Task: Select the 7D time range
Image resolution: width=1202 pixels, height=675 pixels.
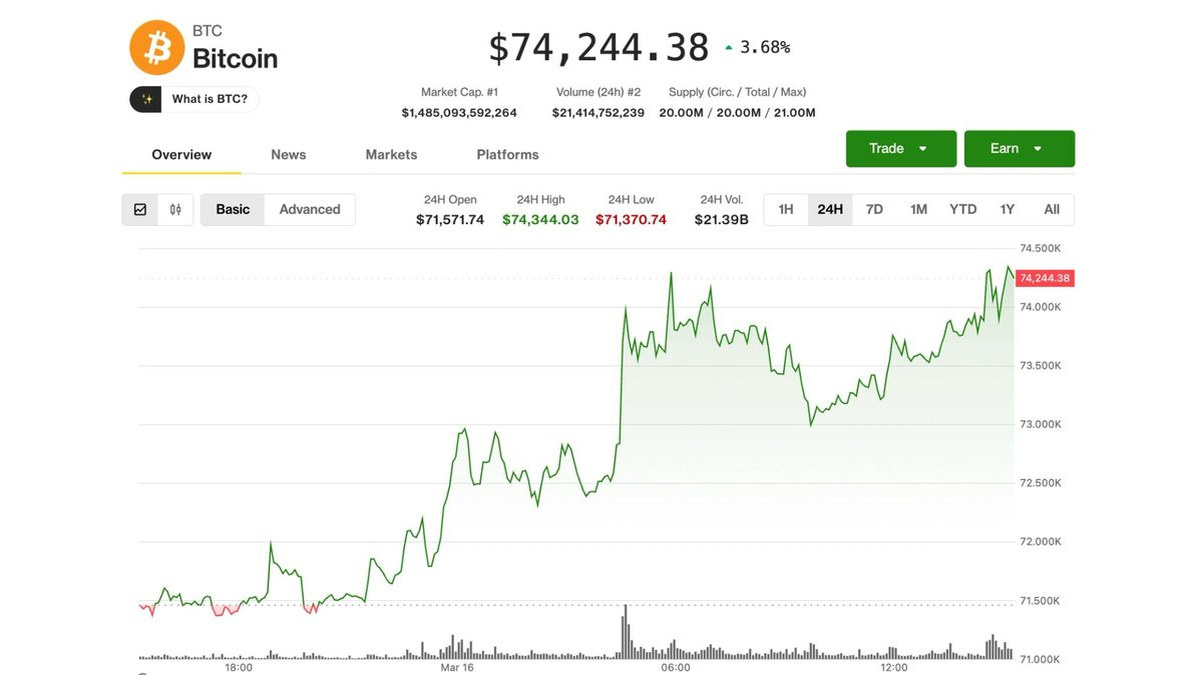Action: [x=874, y=209]
